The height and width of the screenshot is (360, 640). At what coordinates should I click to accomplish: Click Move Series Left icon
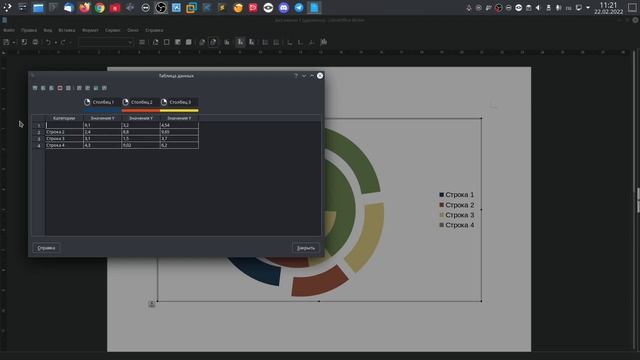(79, 88)
